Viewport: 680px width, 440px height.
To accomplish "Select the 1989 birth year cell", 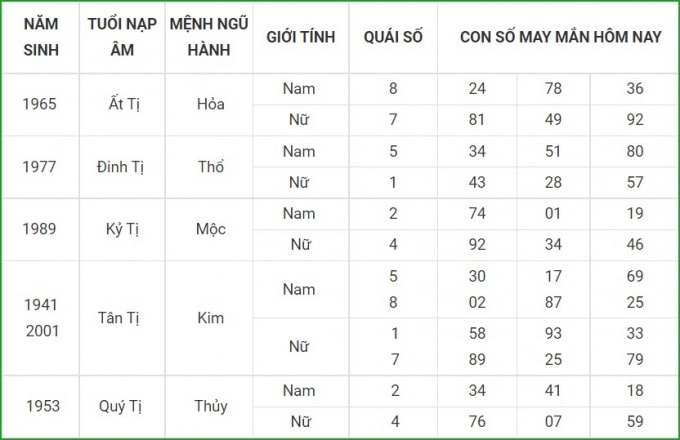I will [41, 229].
